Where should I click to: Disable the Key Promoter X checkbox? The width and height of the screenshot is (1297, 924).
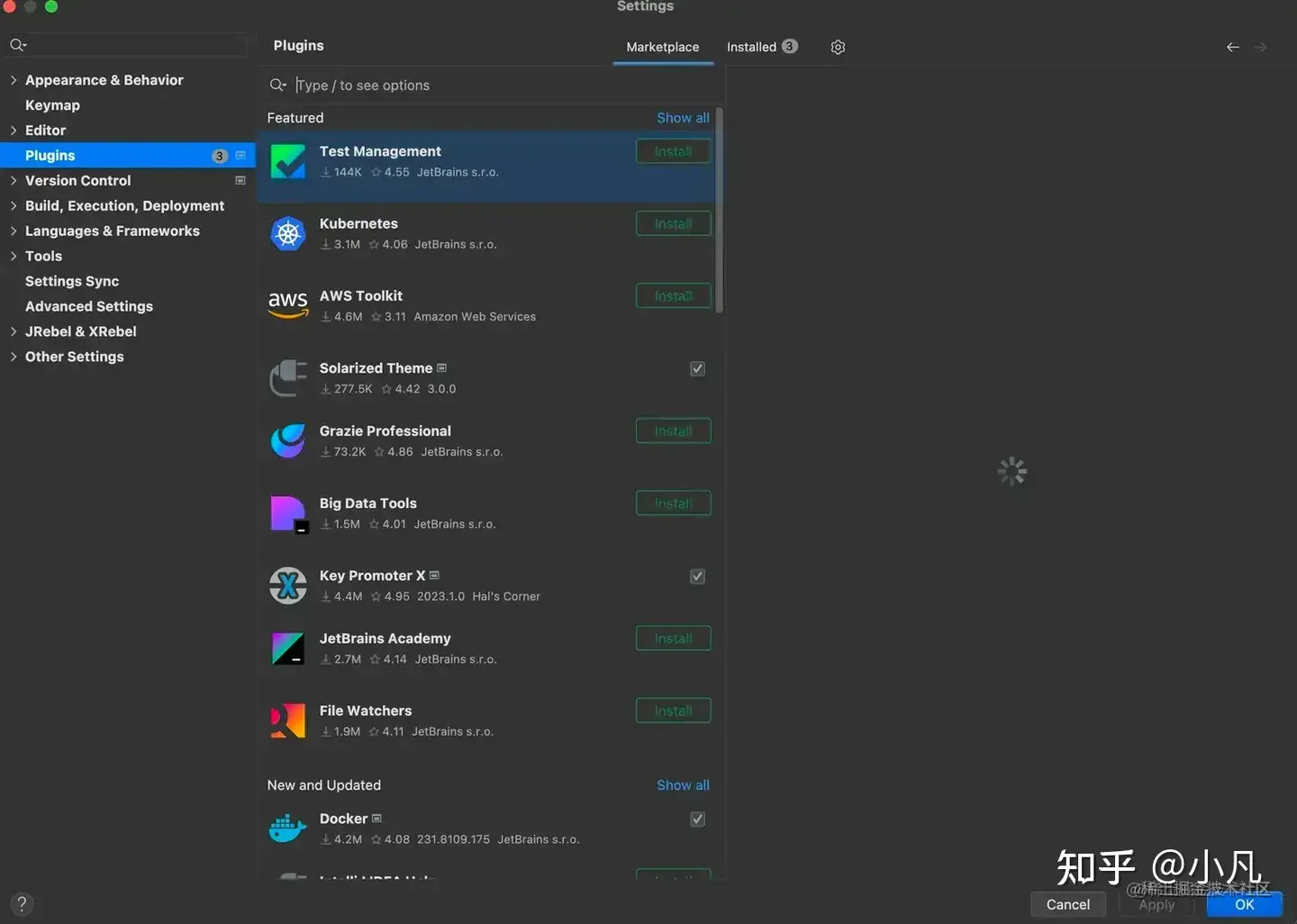pyautogui.click(x=697, y=575)
